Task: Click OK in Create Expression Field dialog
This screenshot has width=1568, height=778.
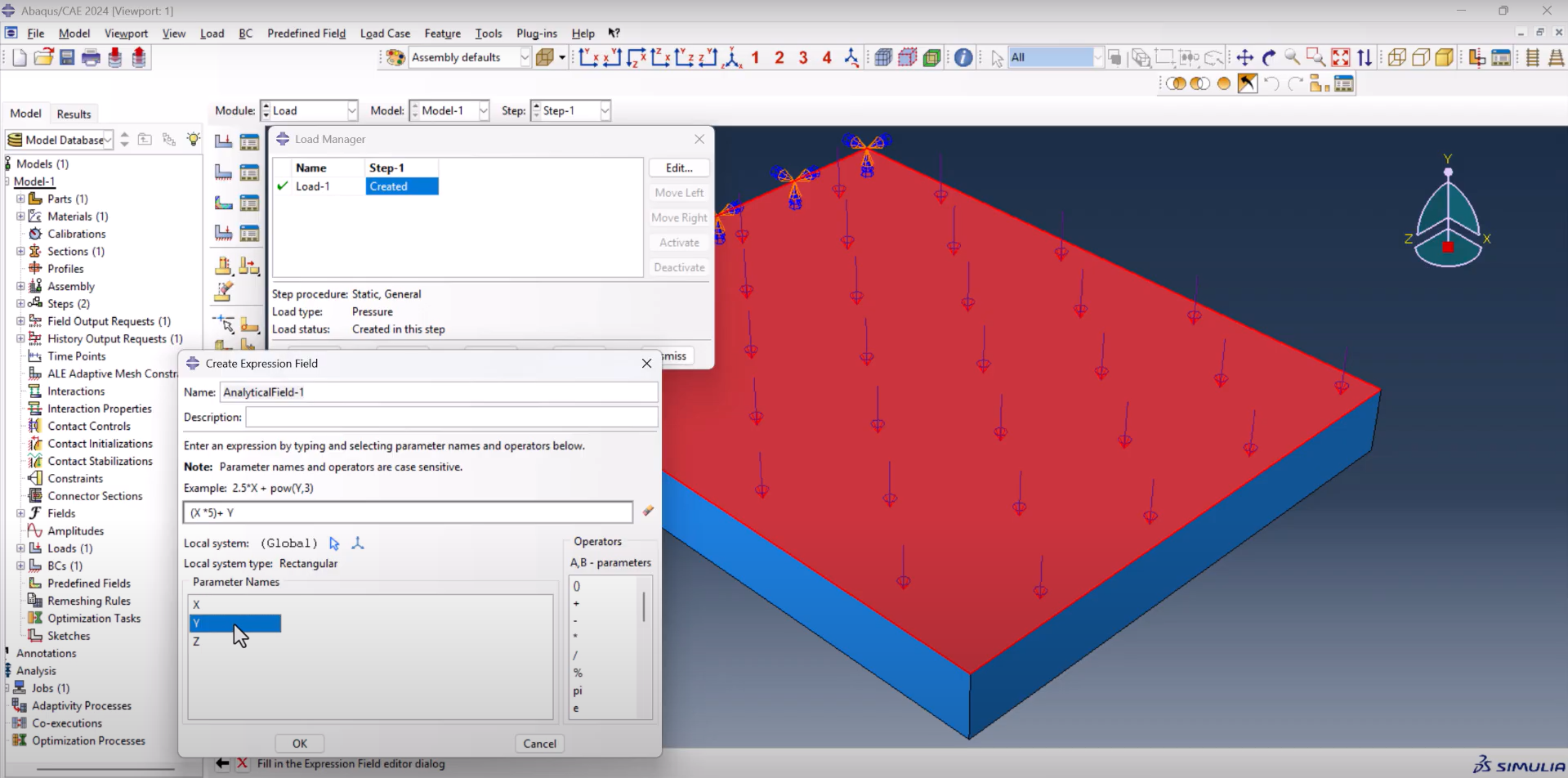Action: pos(300,744)
